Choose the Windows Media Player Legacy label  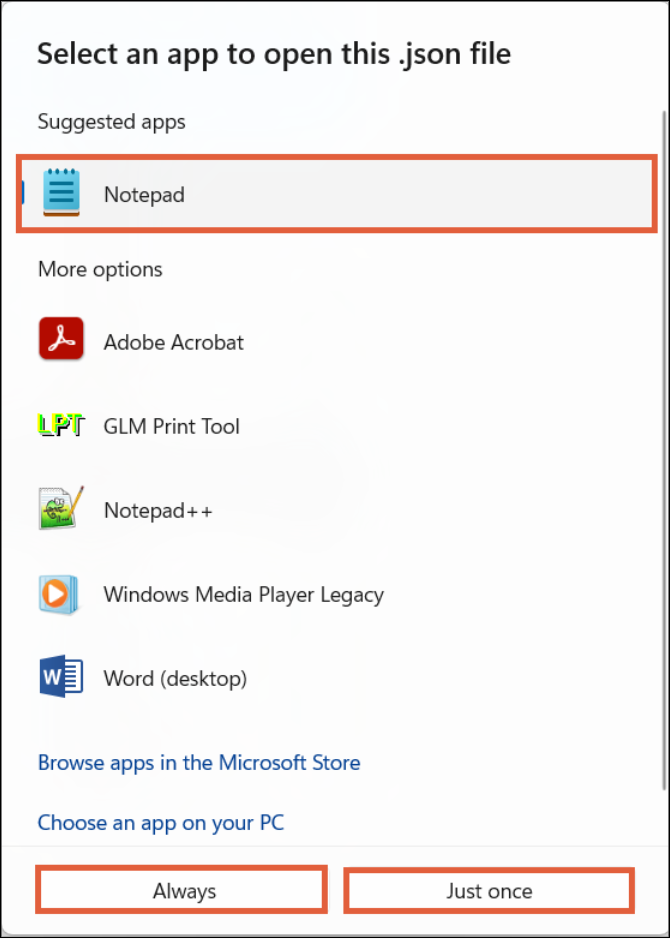(243, 594)
